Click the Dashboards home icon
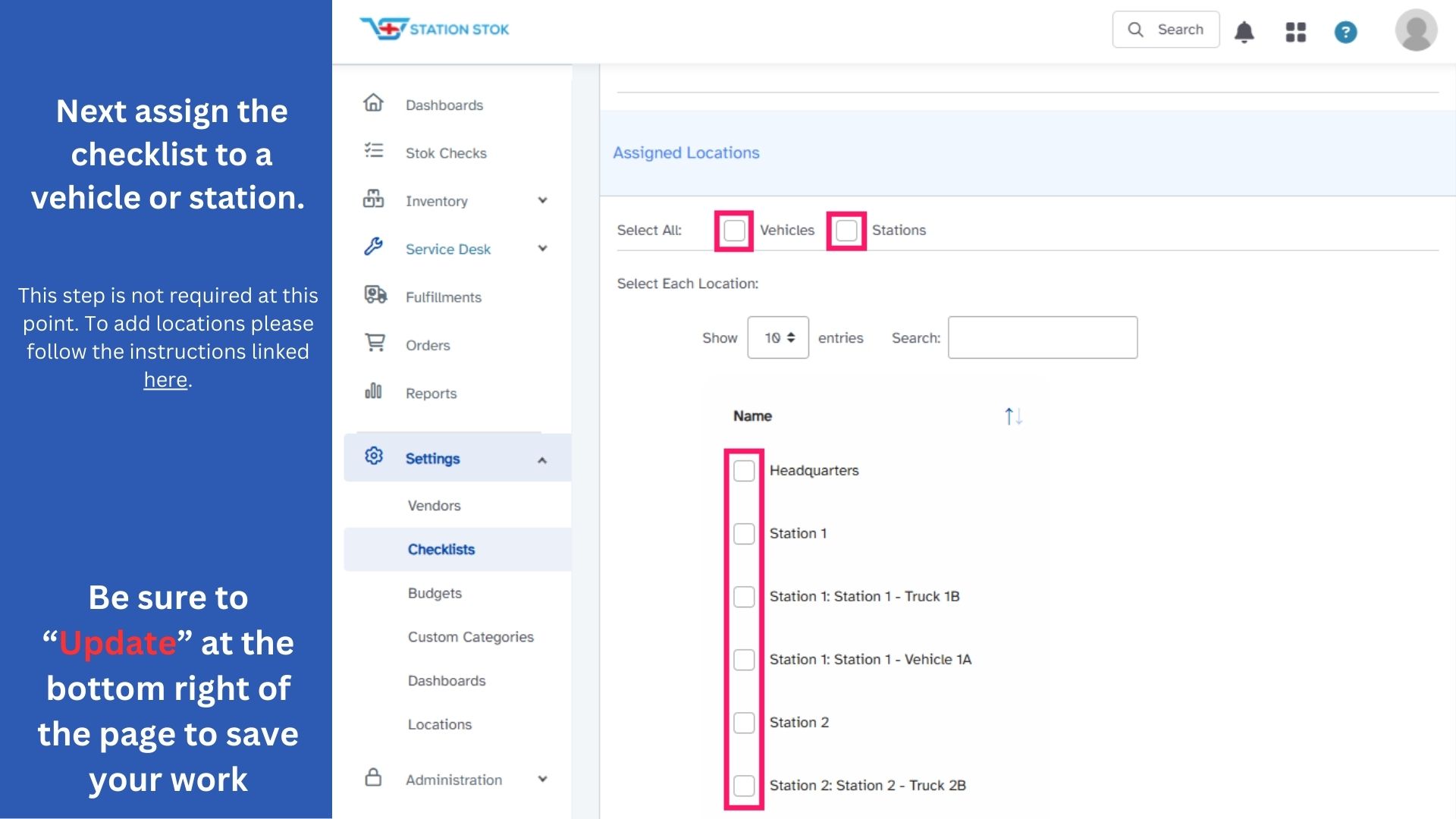Image resolution: width=1456 pixels, height=819 pixels. (x=373, y=103)
